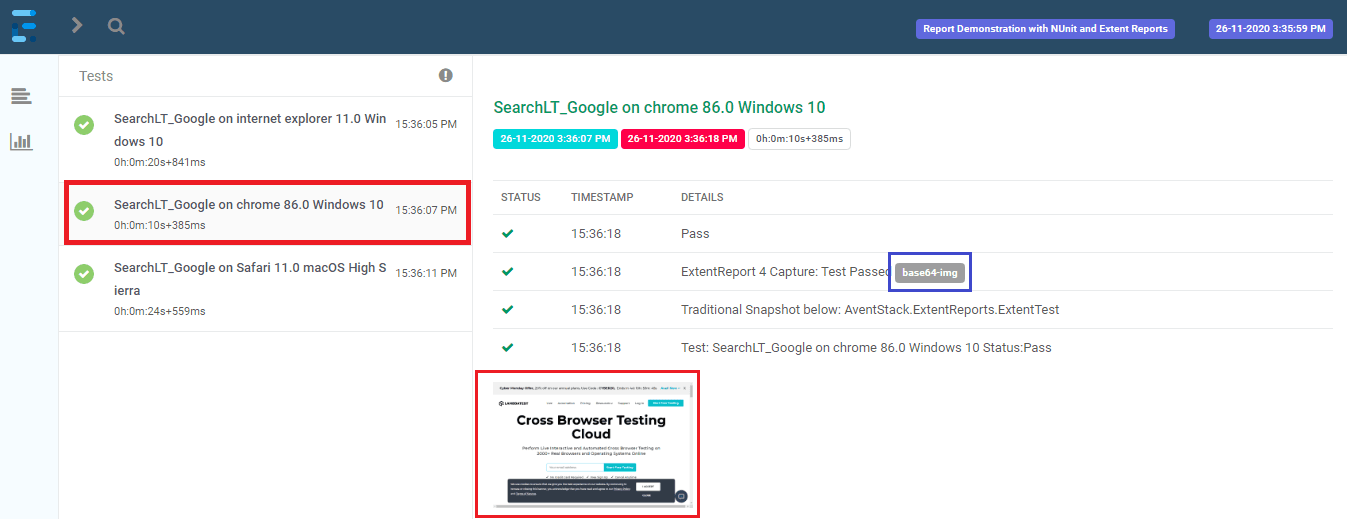Click the Extent Reports logo icon
Viewport: 1347px width, 519px height.
[24, 25]
